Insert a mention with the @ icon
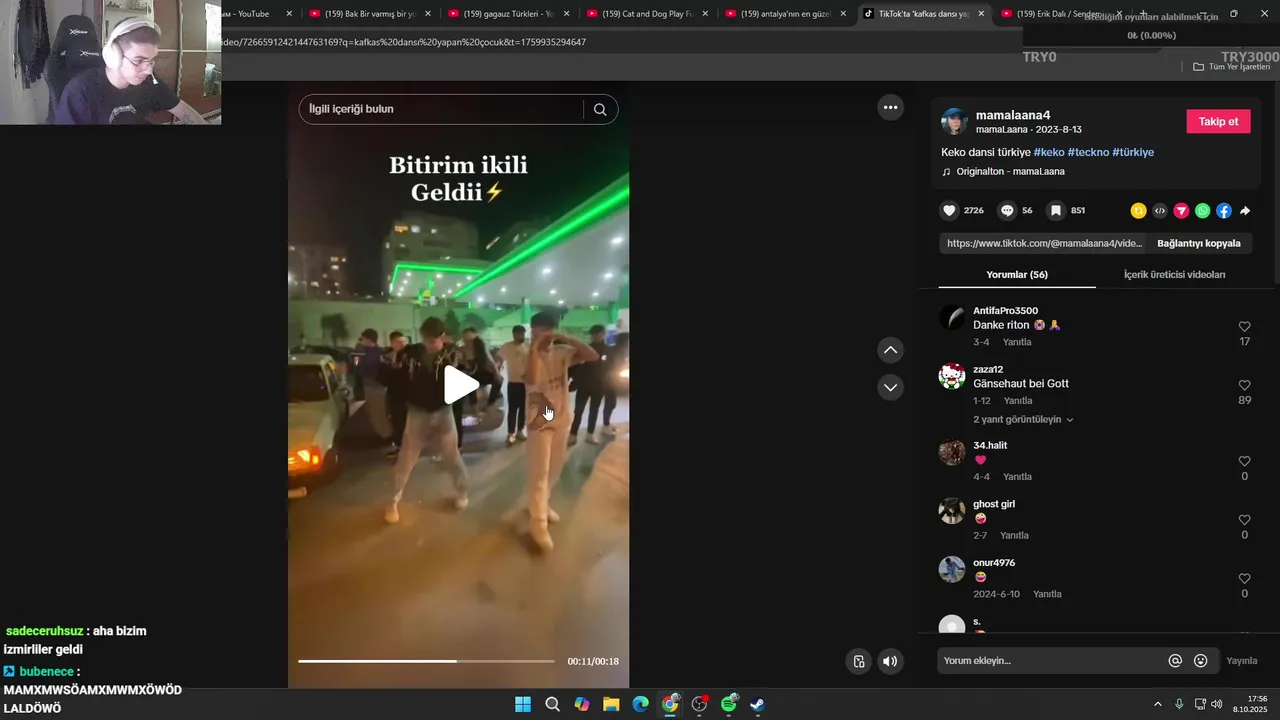The width and height of the screenshot is (1280, 720). [1175, 661]
